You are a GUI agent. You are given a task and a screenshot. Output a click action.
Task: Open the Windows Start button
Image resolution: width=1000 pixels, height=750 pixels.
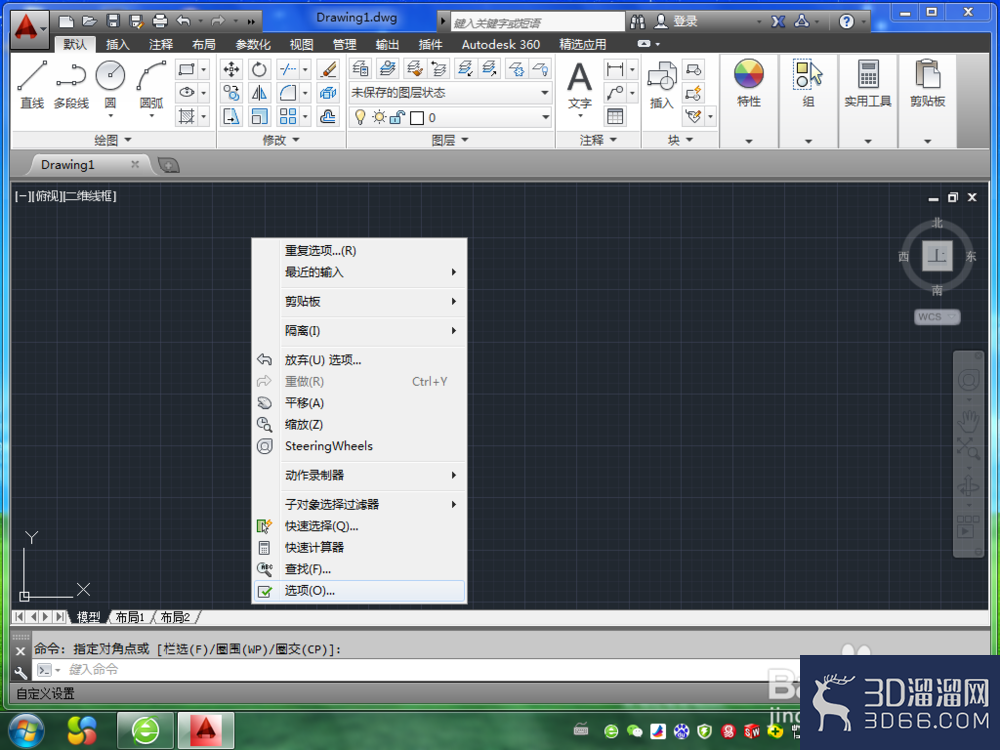point(26,730)
